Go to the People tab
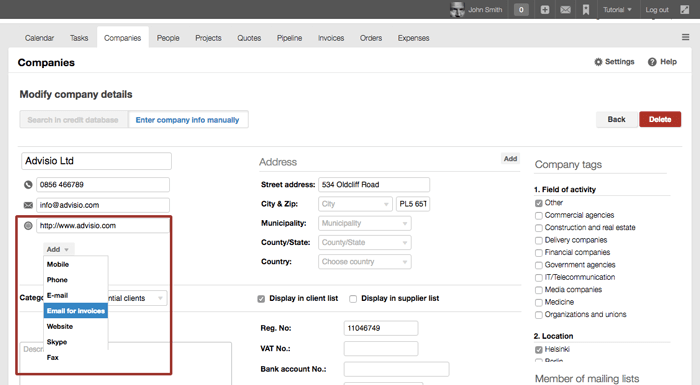The height and width of the screenshot is (385, 700). (x=168, y=38)
